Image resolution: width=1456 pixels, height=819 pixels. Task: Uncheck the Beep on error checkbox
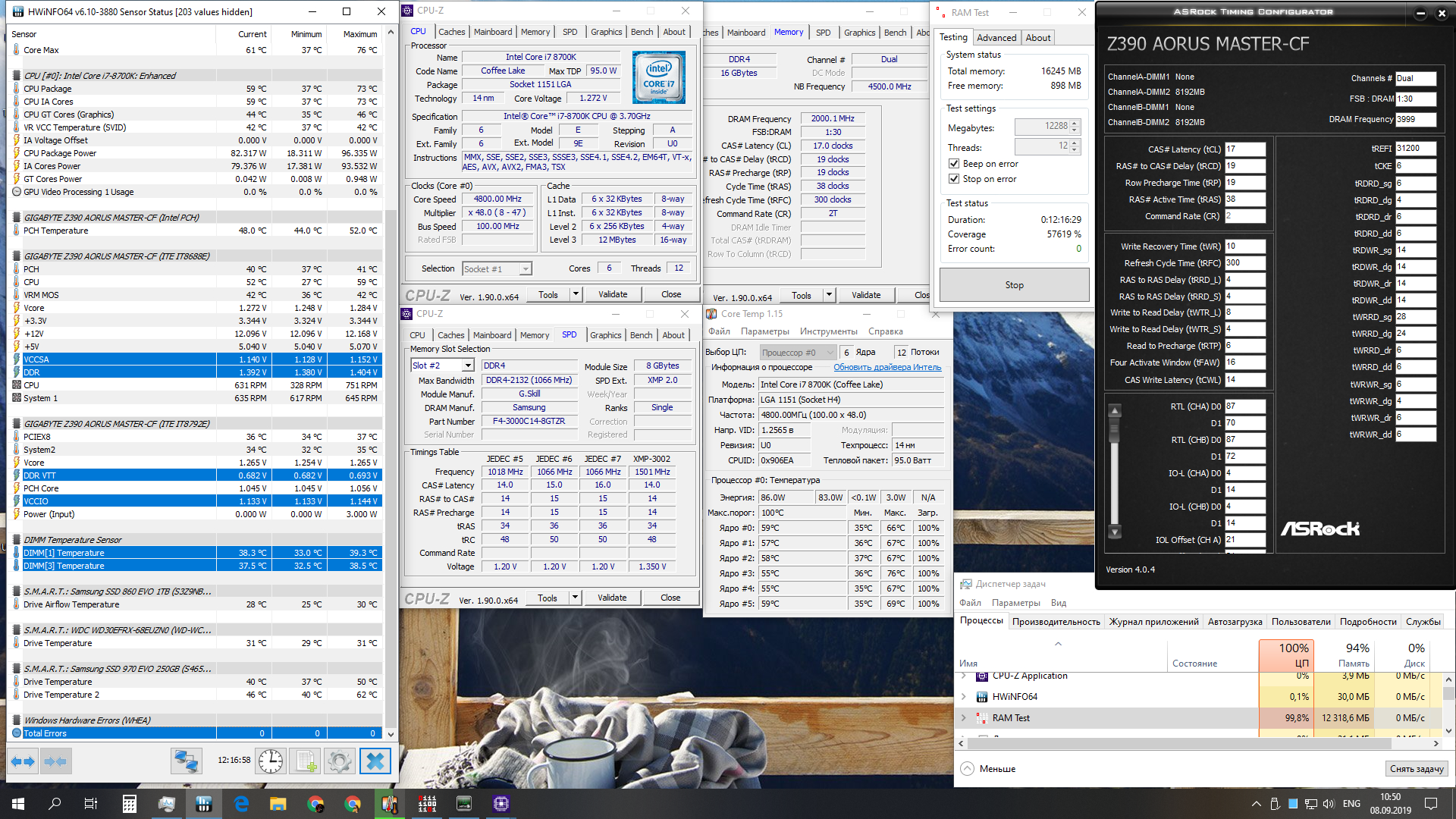954,164
